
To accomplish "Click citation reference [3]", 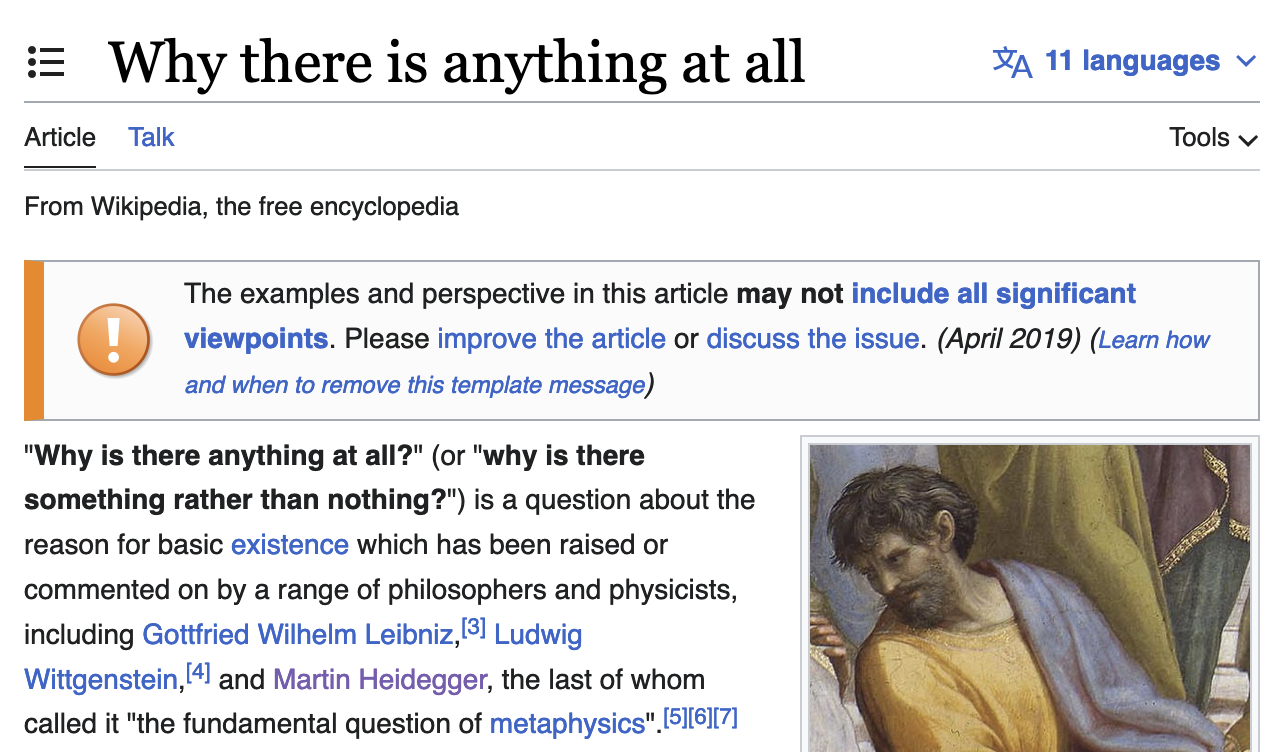I will (474, 628).
